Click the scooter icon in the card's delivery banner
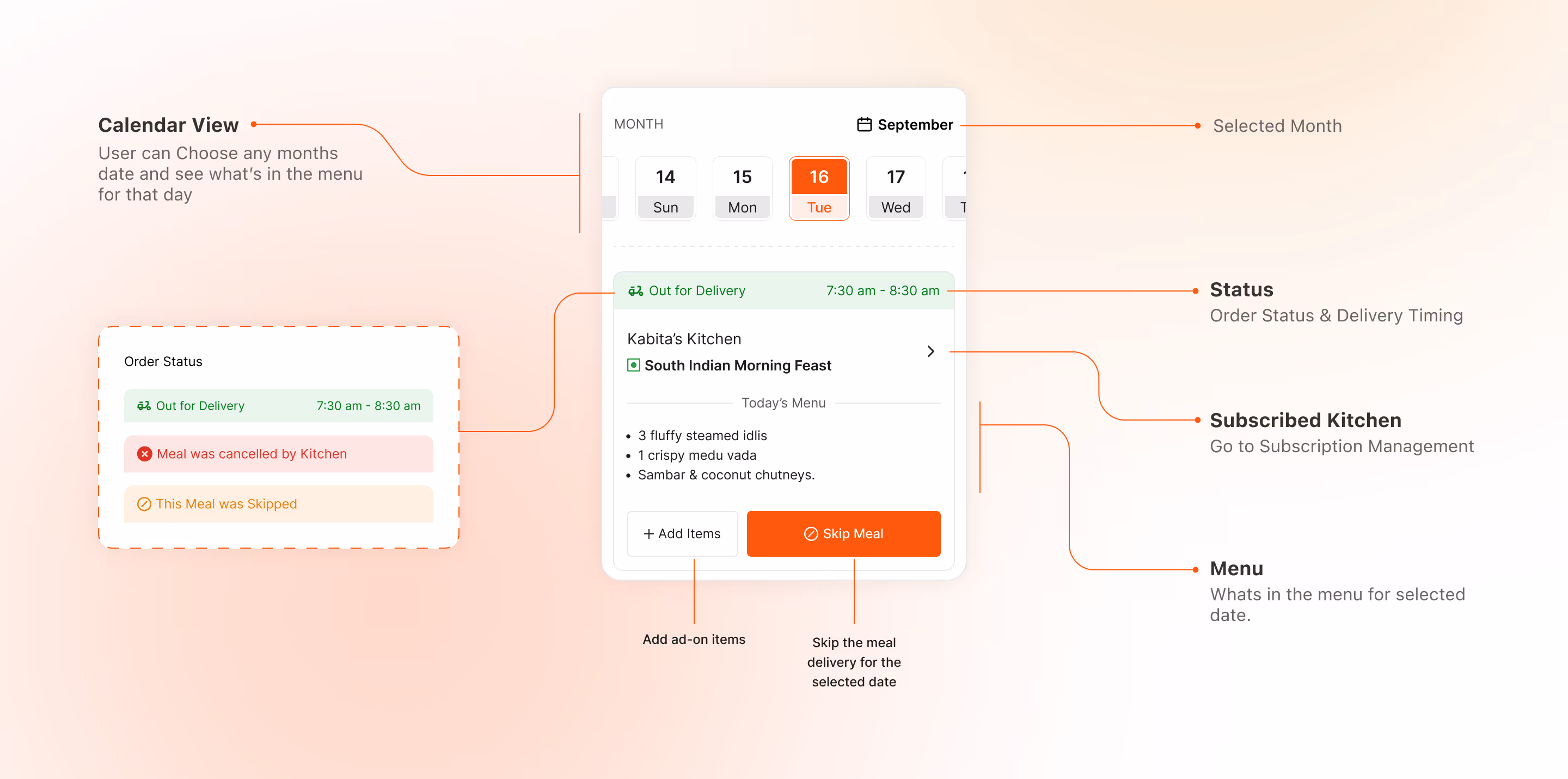The height and width of the screenshot is (779, 1568). point(635,291)
